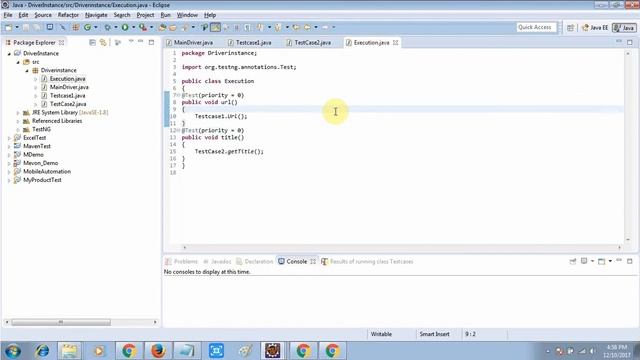Click the Open Type icon in toolbar
This screenshot has width=640, height=360.
click(162, 27)
